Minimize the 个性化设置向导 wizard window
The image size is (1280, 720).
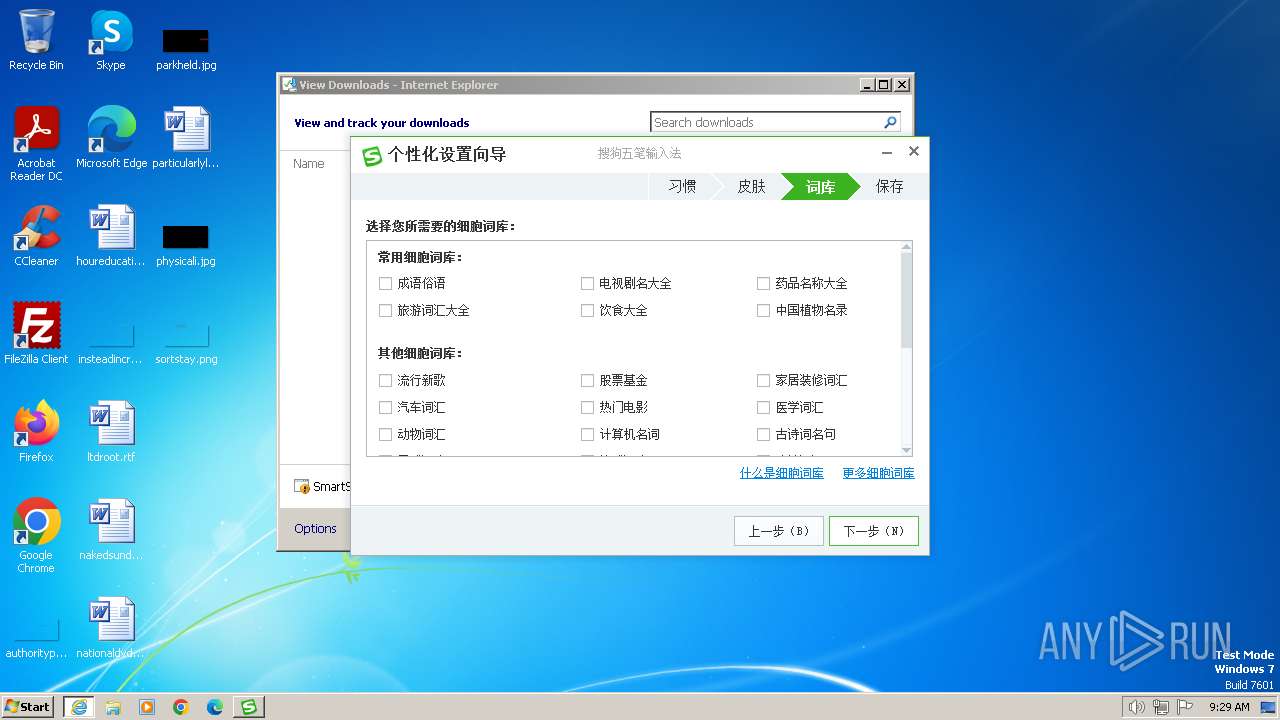887,152
